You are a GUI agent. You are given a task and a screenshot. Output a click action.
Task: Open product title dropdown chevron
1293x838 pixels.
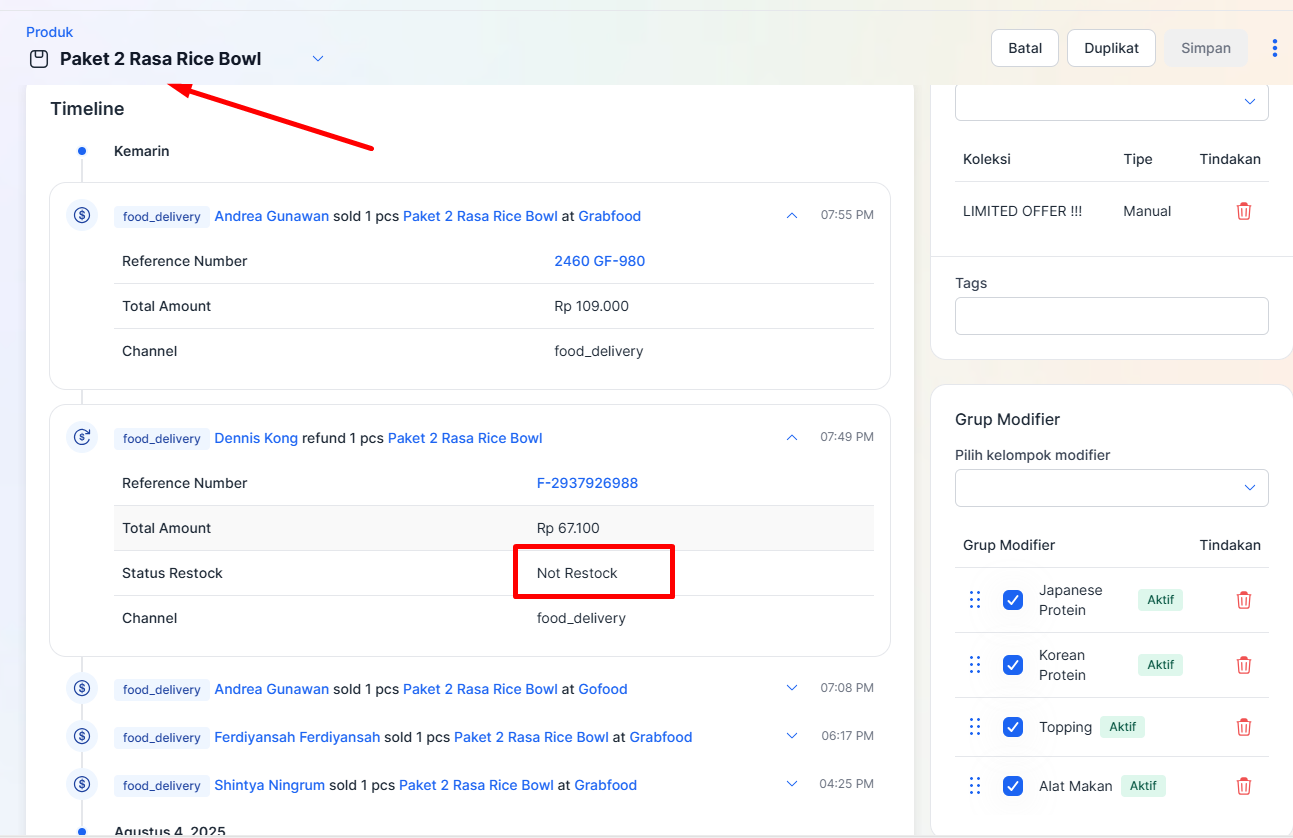318,59
